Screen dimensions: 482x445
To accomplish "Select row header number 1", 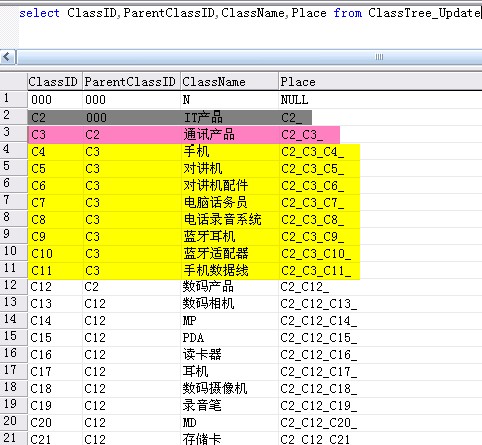I will coord(13,99).
